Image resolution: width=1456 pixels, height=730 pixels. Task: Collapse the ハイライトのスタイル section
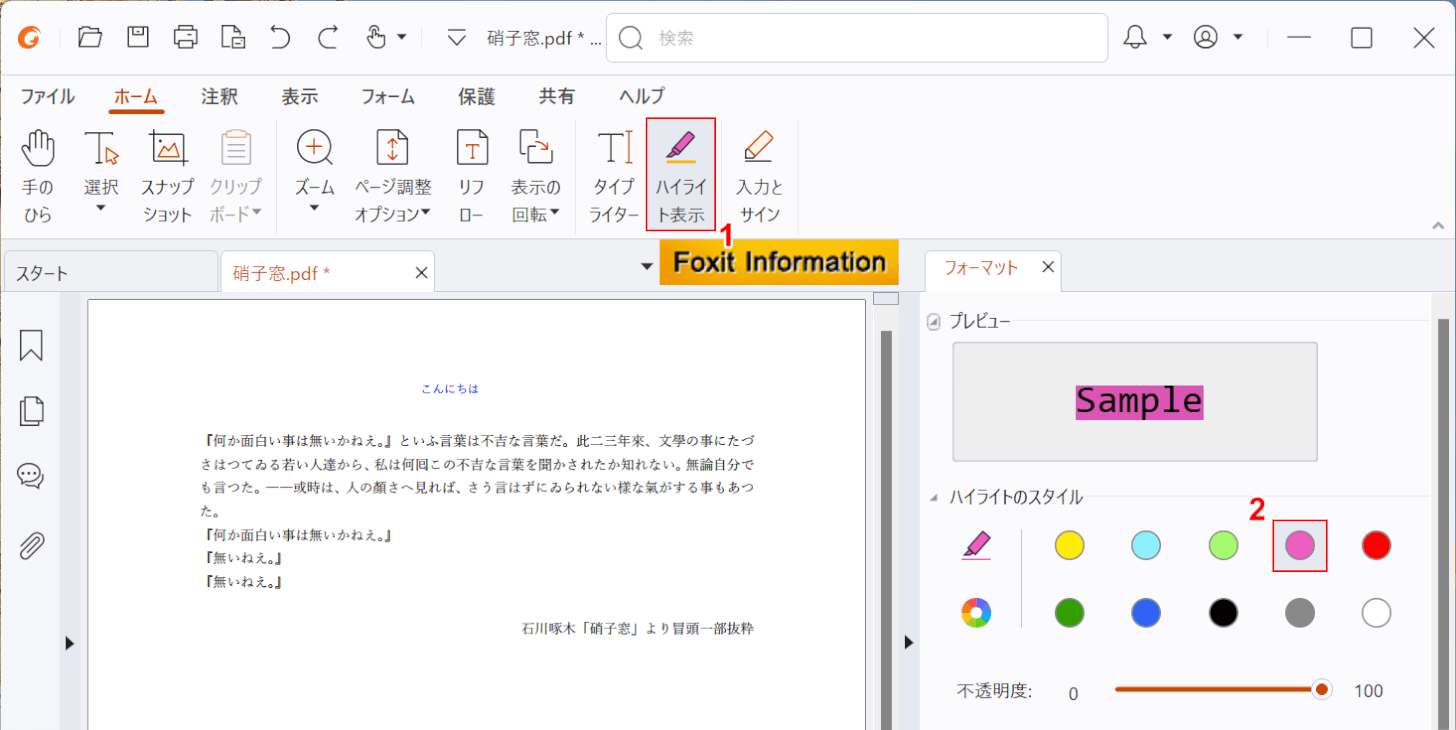tap(934, 497)
